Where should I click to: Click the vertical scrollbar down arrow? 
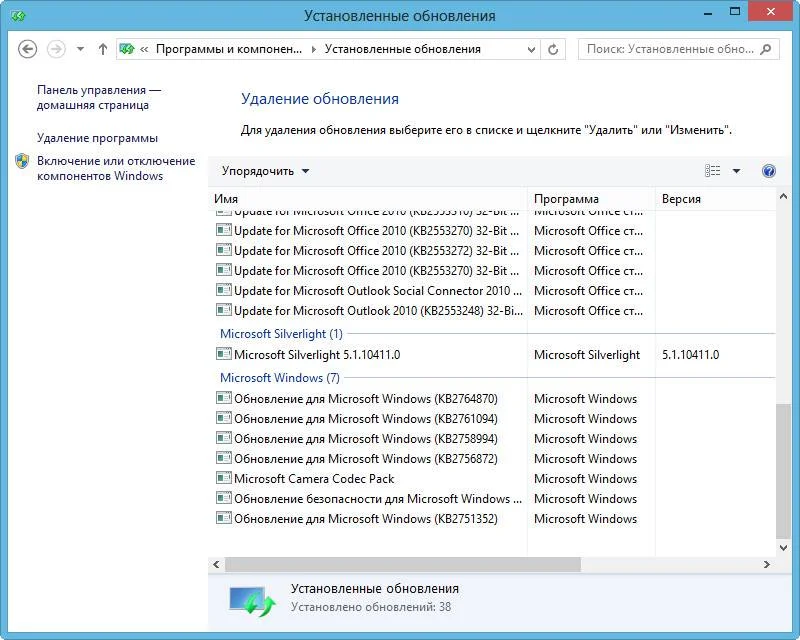coord(783,548)
